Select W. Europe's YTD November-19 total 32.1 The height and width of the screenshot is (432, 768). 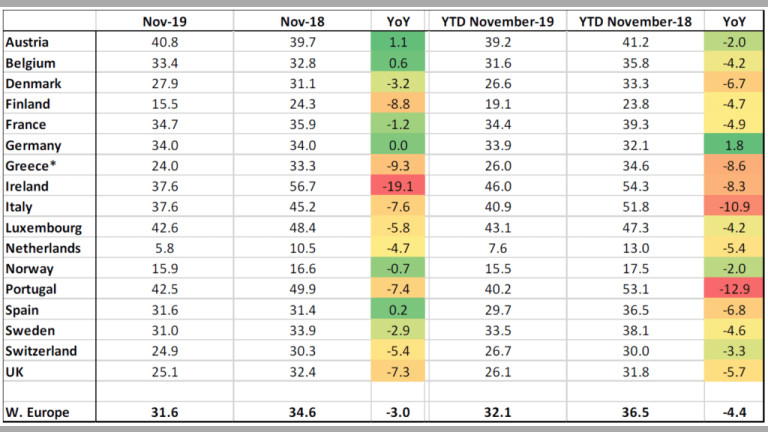498,412
